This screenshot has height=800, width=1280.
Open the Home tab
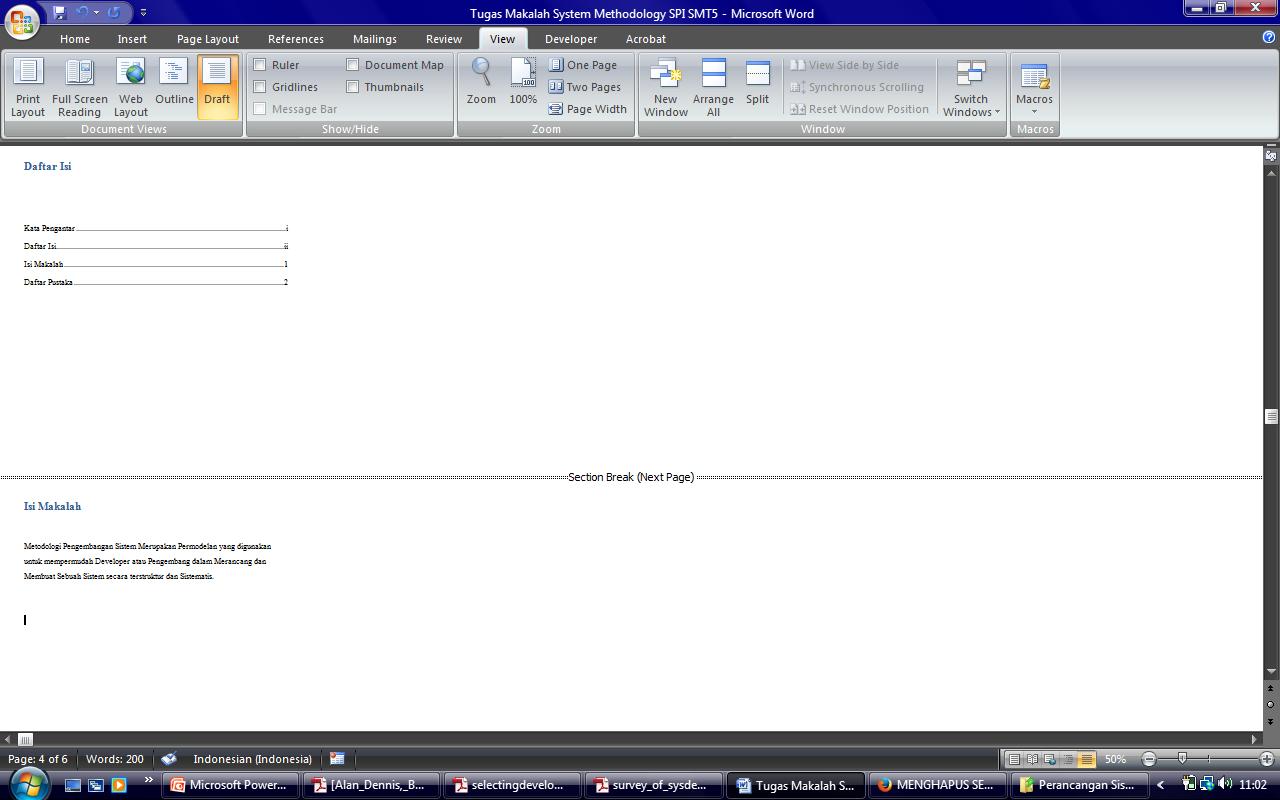(75, 39)
